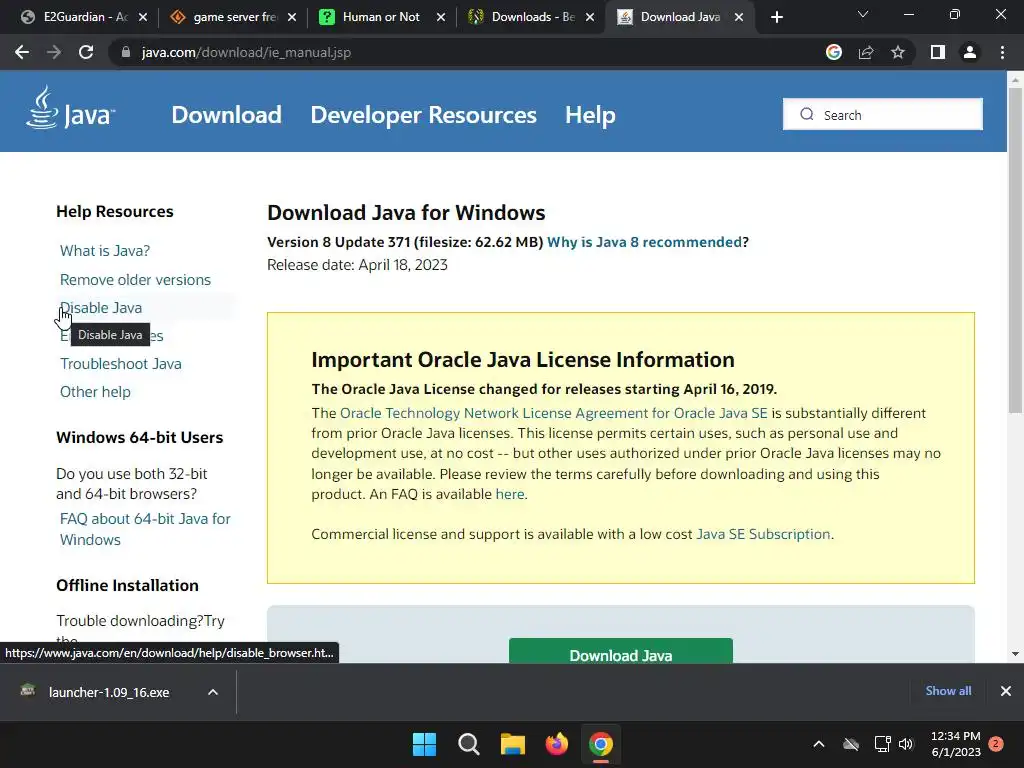The width and height of the screenshot is (1024, 768).
Task: Open File Explorer from the taskbar
Action: [x=513, y=744]
